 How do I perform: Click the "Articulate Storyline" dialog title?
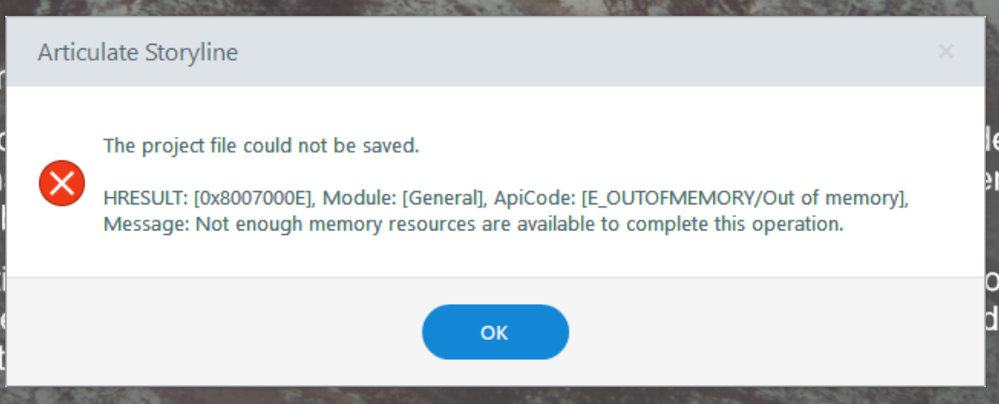pos(138,53)
